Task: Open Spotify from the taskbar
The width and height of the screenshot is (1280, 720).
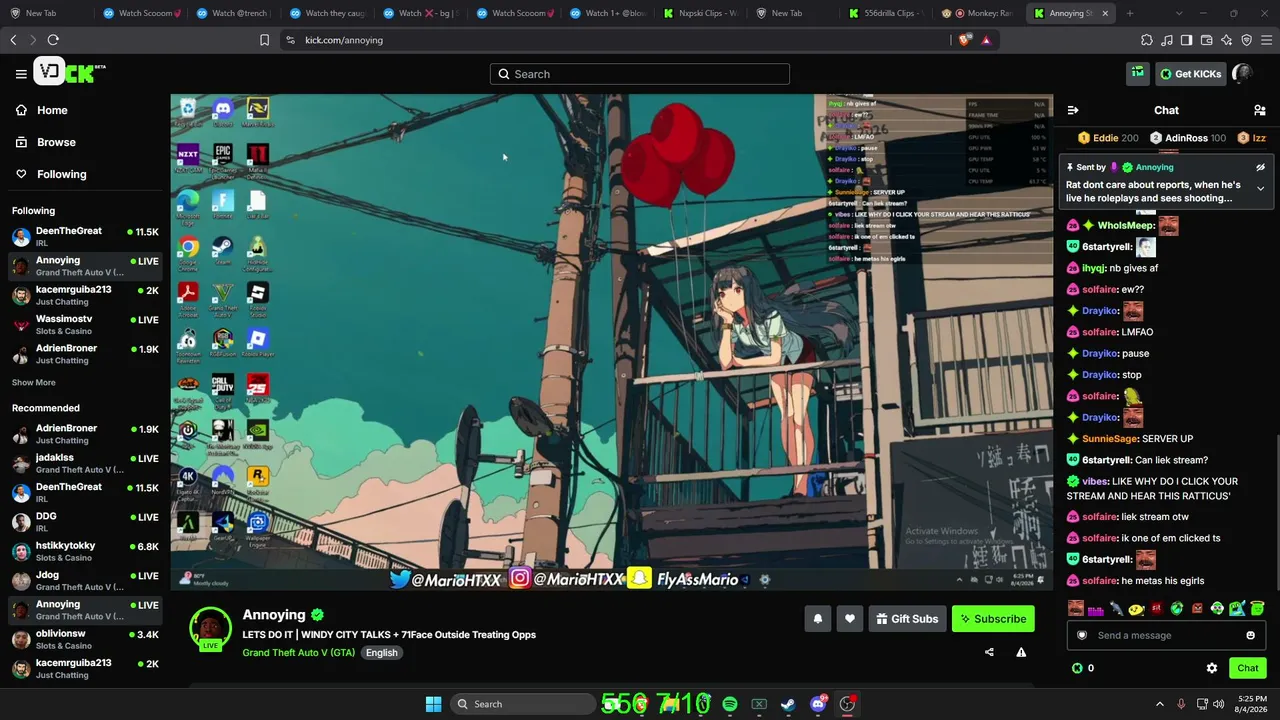Action: click(x=730, y=704)
